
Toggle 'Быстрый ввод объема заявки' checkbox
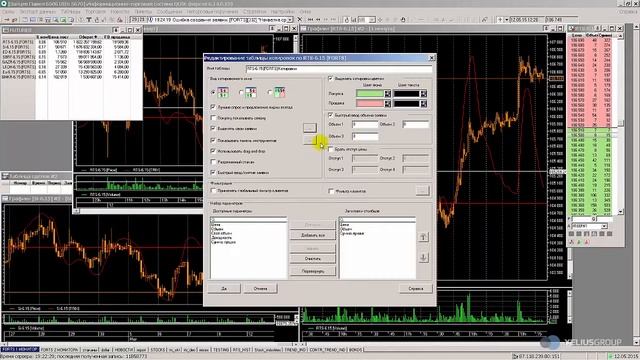coord(331,115)
